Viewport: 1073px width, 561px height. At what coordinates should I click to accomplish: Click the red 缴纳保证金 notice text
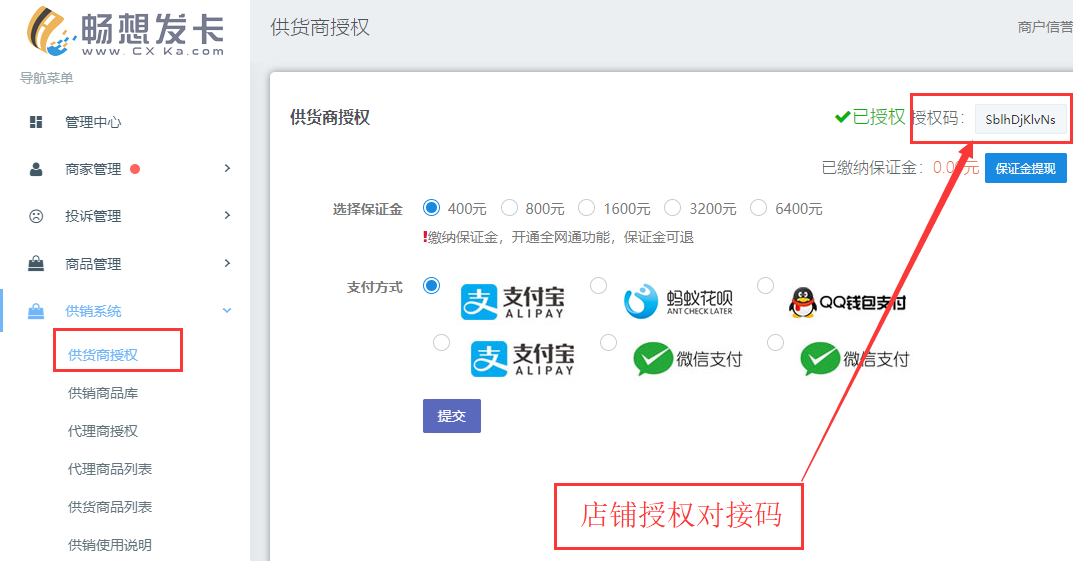[558, 237]
